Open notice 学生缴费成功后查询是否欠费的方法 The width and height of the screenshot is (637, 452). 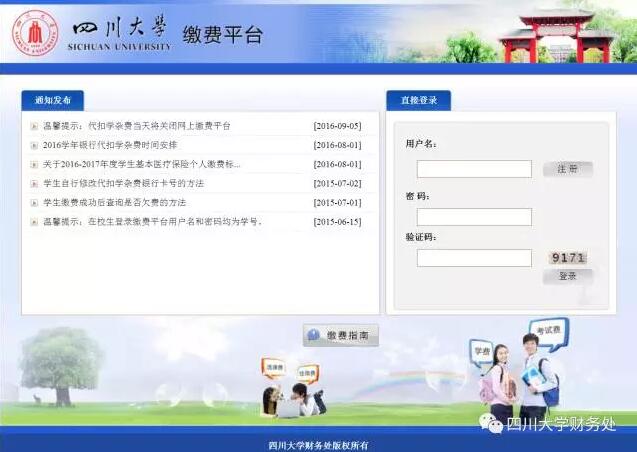[115, 203]
